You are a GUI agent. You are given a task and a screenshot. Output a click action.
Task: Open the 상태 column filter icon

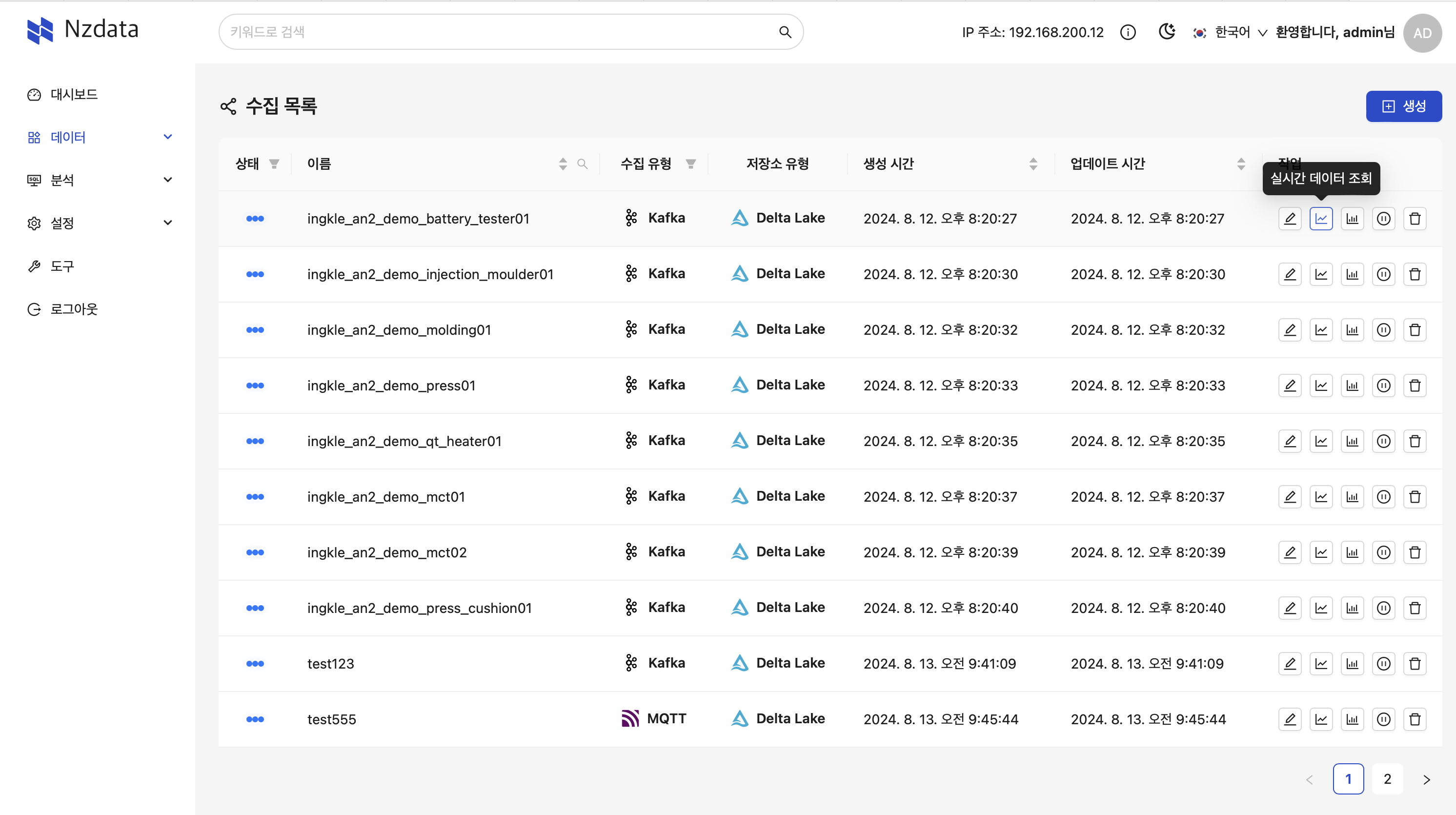click(x=274, y=164)
